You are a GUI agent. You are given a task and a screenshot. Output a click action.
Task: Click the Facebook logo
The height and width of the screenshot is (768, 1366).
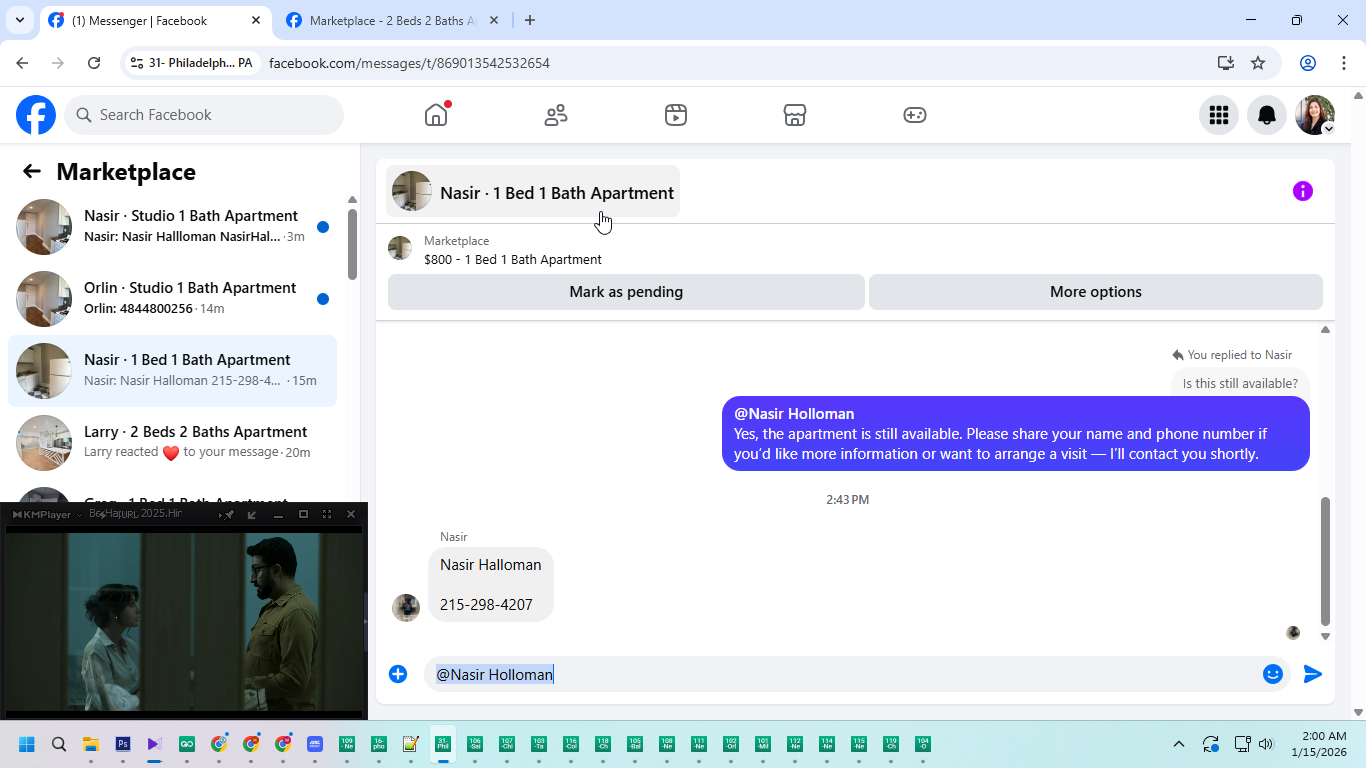[x=36, y=115]
